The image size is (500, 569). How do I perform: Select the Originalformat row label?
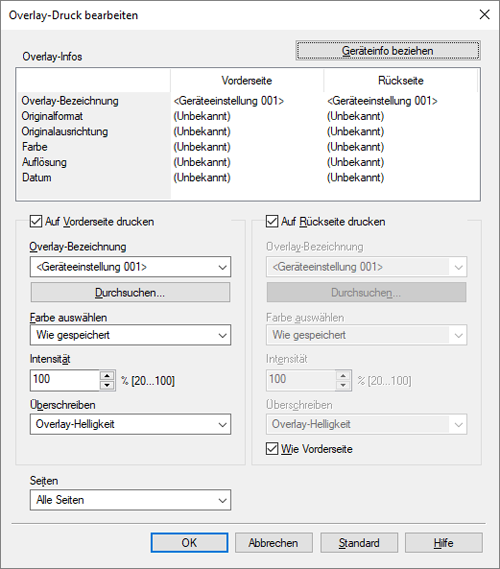tap(52, 116)
